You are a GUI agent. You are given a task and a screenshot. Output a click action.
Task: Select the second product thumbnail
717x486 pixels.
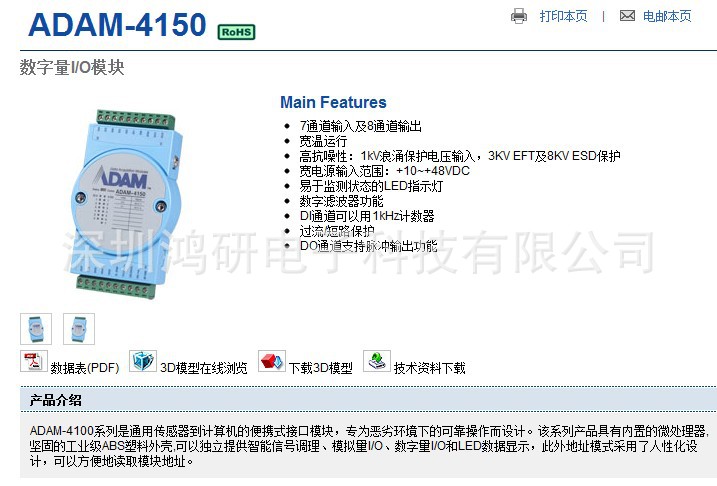click(x=79, y=329)
